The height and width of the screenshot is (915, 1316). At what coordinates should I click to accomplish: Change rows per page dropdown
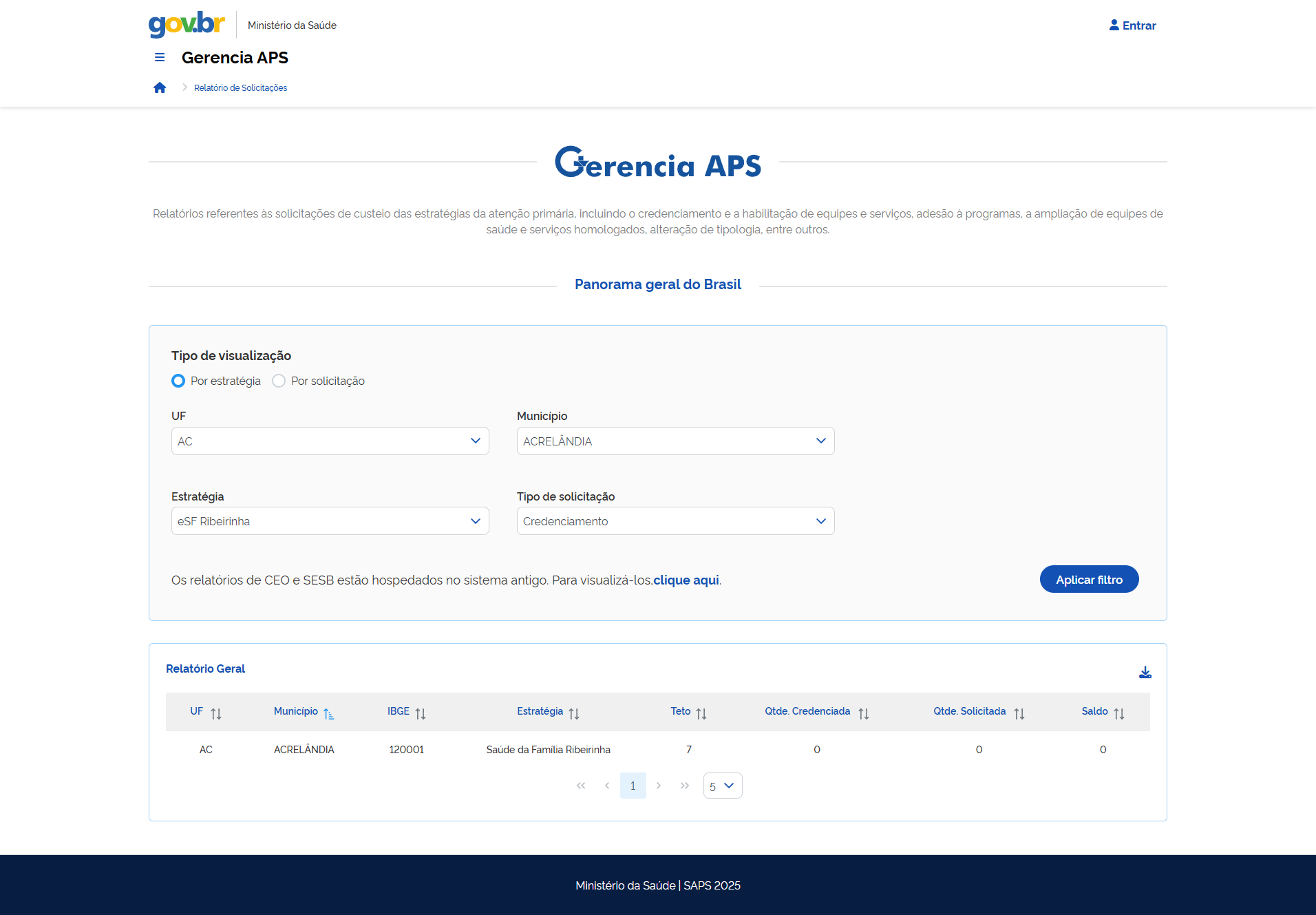[722, 786]
